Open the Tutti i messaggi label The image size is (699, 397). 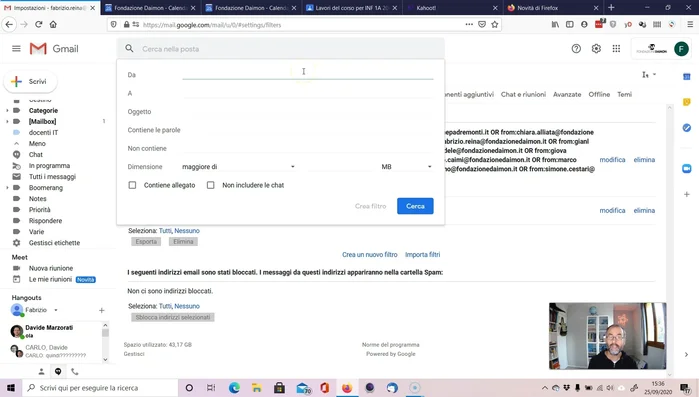pos(52,176)
